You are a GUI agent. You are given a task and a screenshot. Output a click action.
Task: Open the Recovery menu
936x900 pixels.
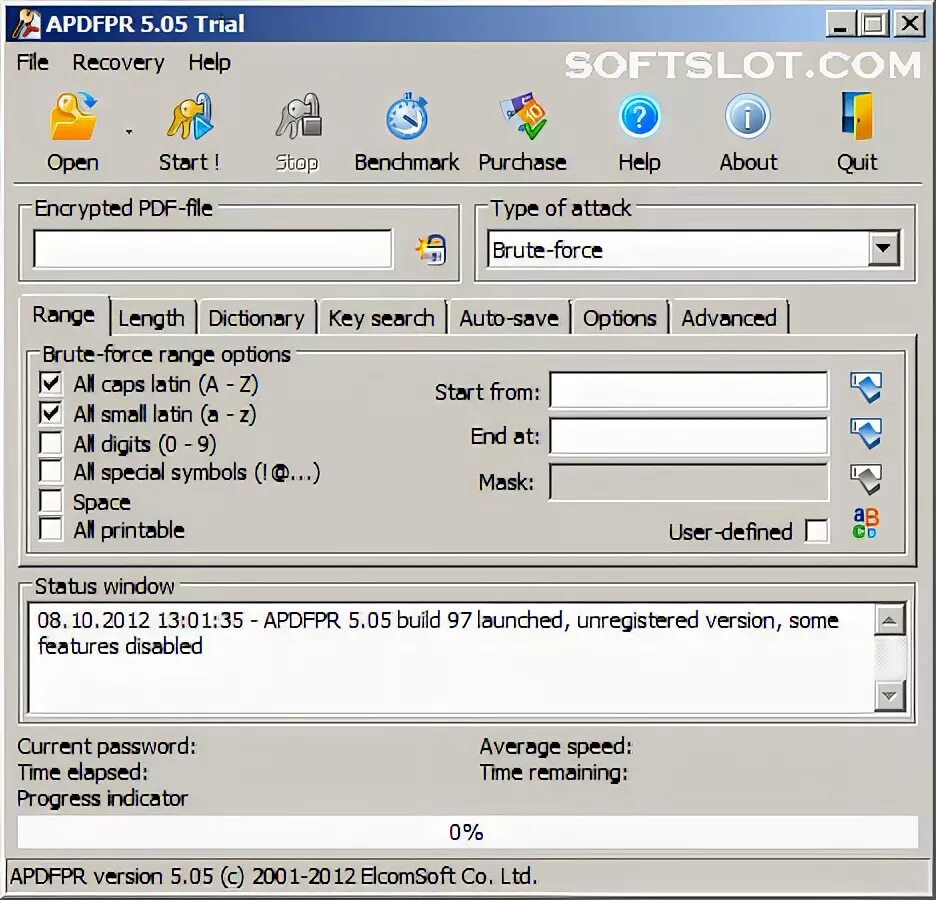(x=118, y=62)
